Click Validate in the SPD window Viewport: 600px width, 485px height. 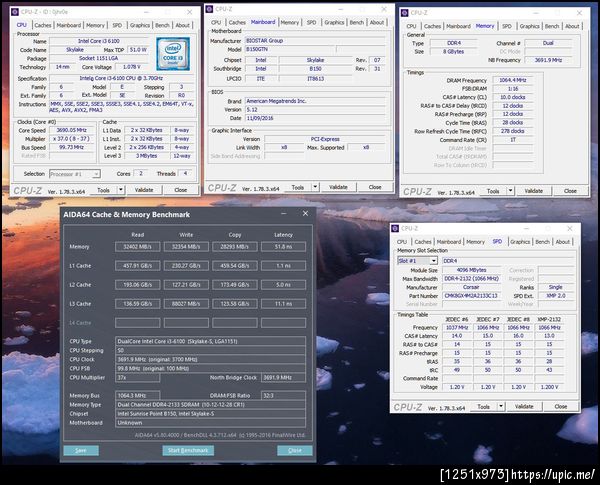(524, 407)
